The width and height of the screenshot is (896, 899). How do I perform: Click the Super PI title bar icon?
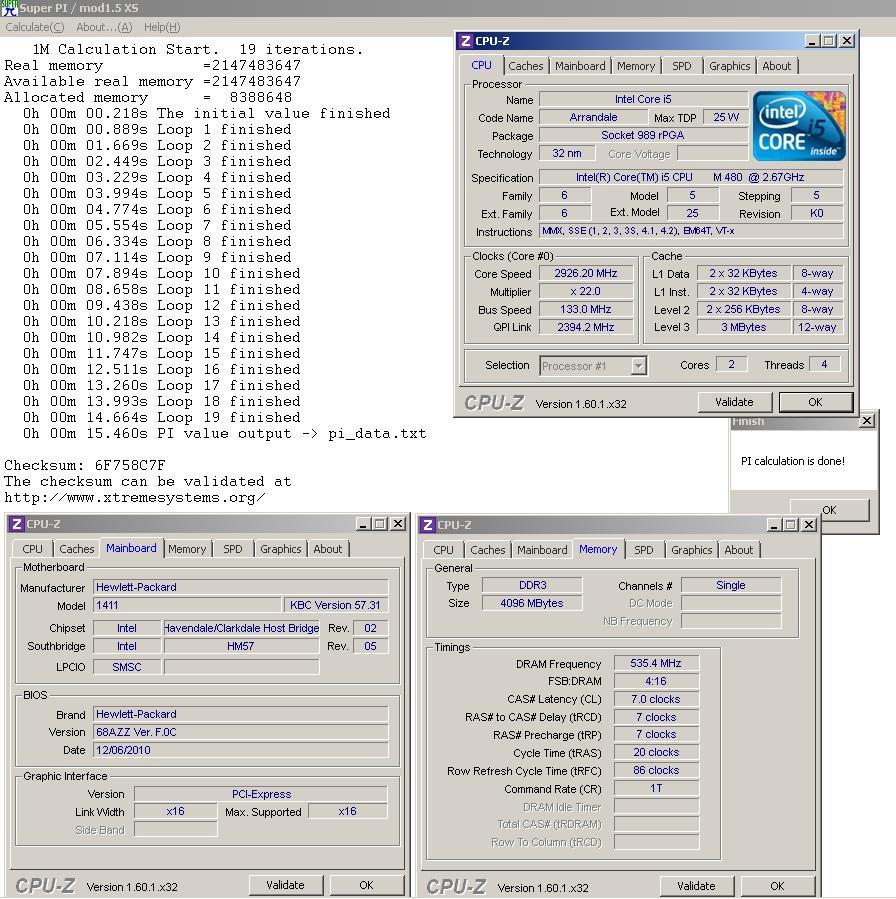pos(9,8)
